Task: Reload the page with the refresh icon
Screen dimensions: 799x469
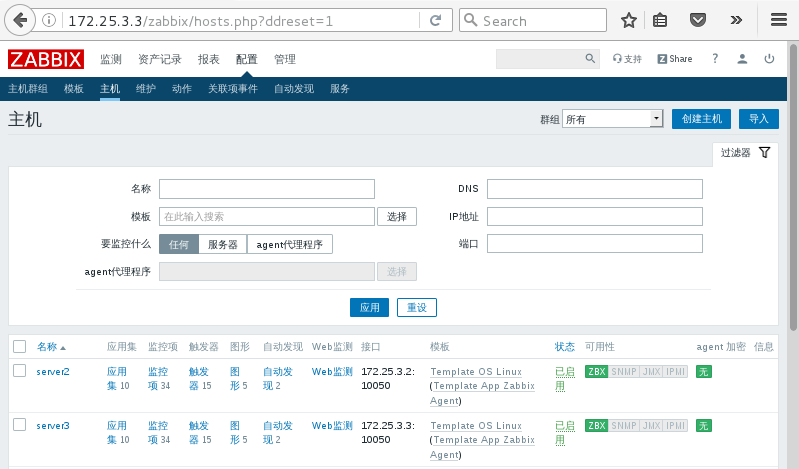Action: click(x=436, y=20)
